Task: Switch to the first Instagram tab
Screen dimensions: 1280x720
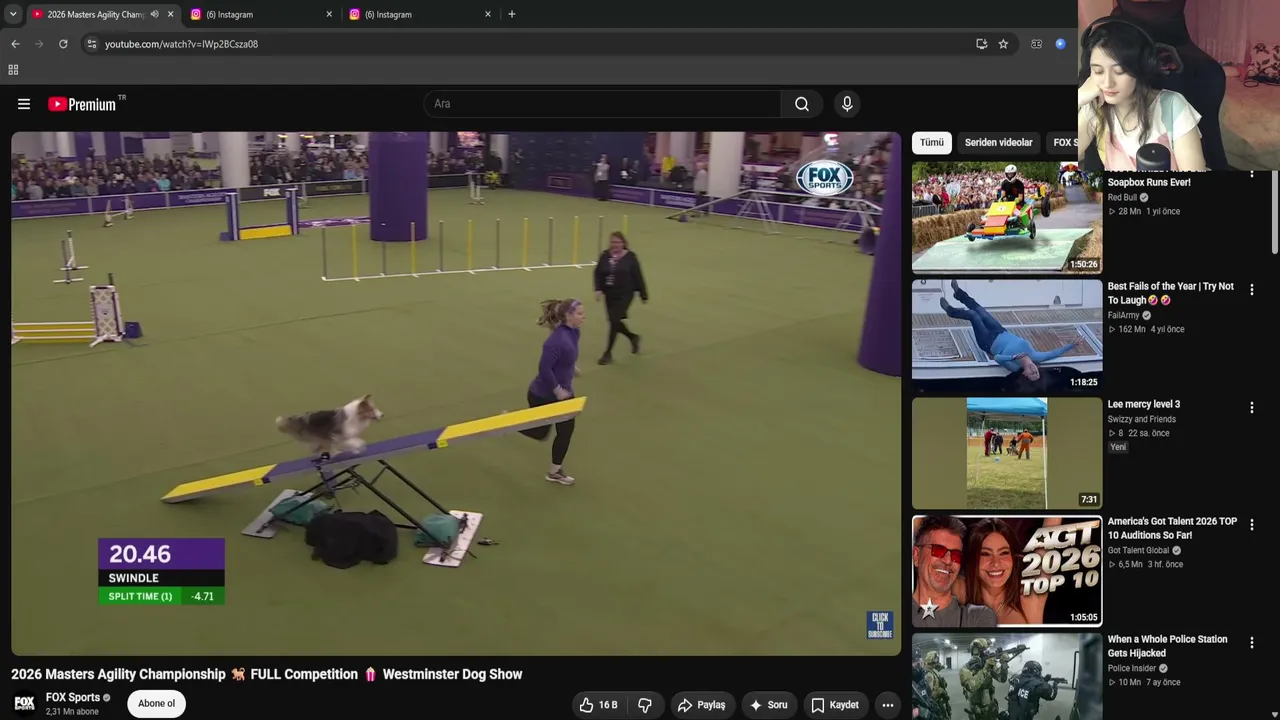Action: 262,14
